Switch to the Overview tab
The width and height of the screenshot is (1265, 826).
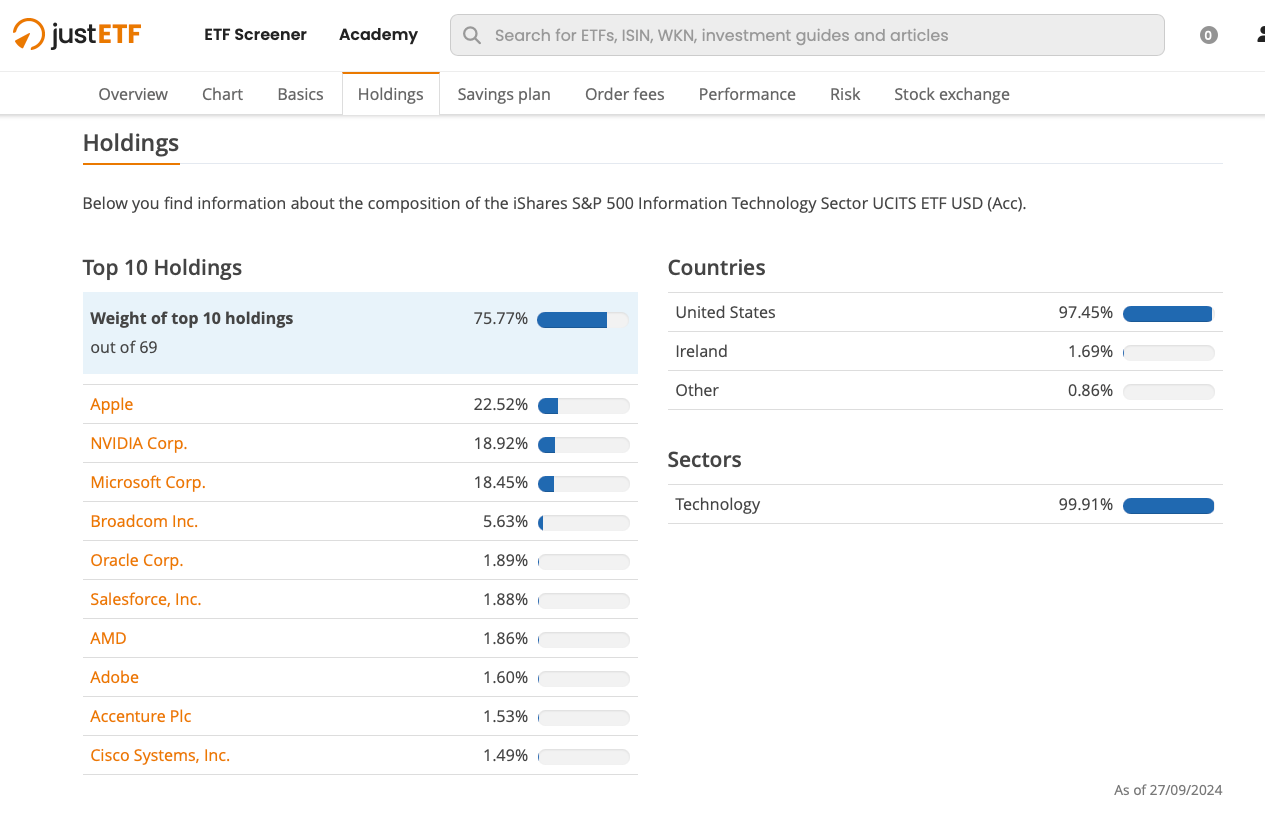coord(133,94)
